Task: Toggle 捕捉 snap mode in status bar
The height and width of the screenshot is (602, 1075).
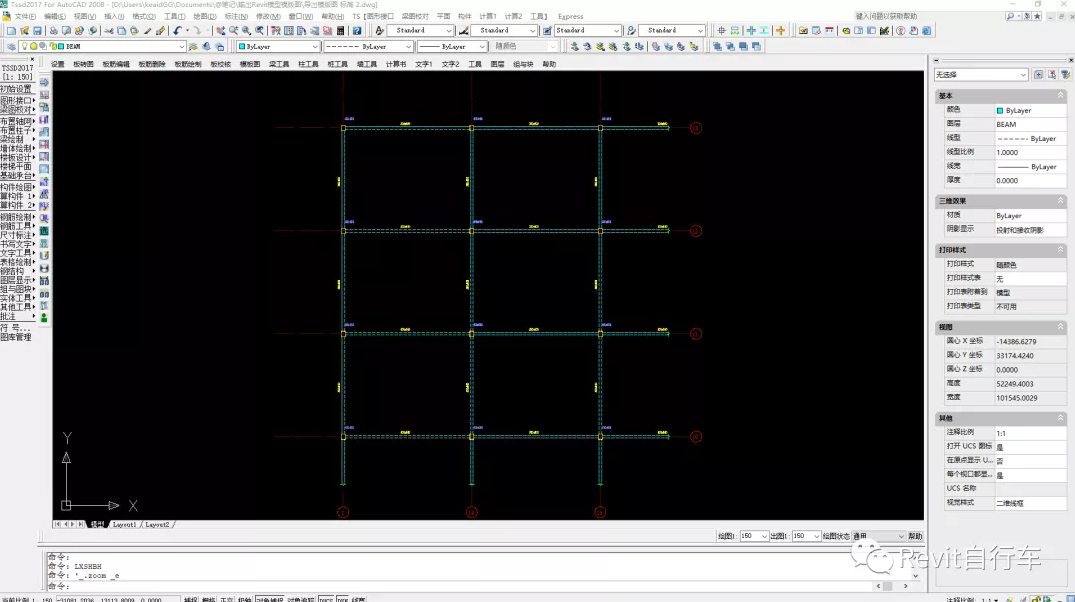Action: 190,599
